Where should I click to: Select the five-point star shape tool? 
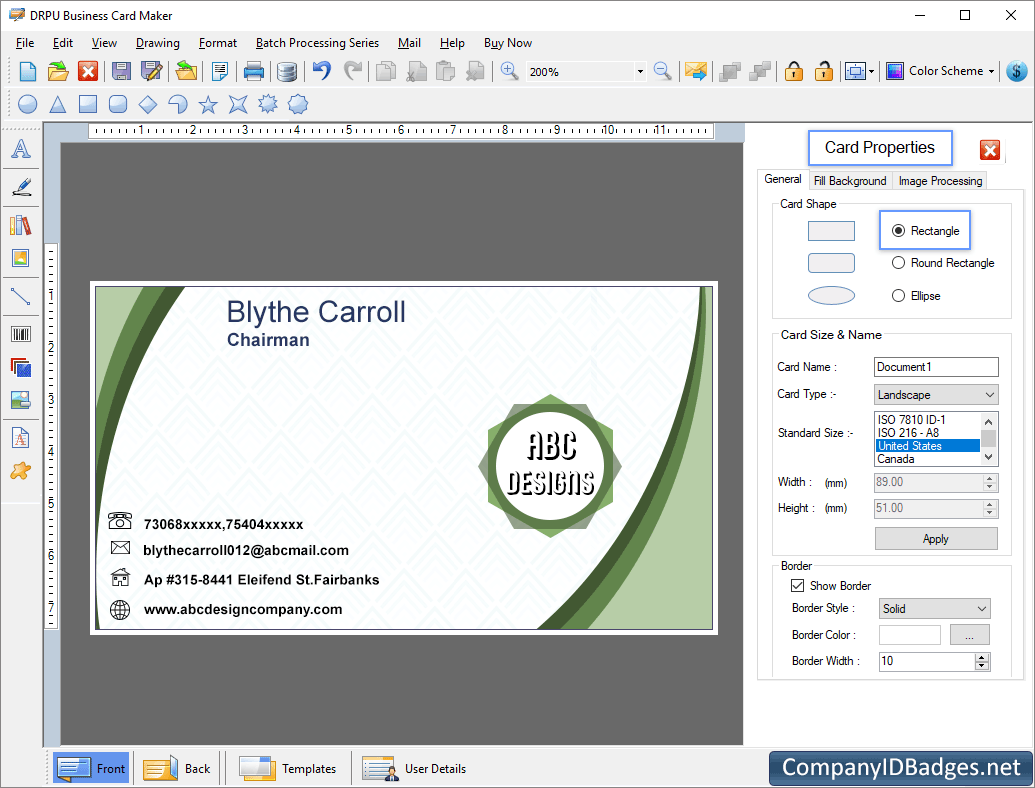coord(208,104)
